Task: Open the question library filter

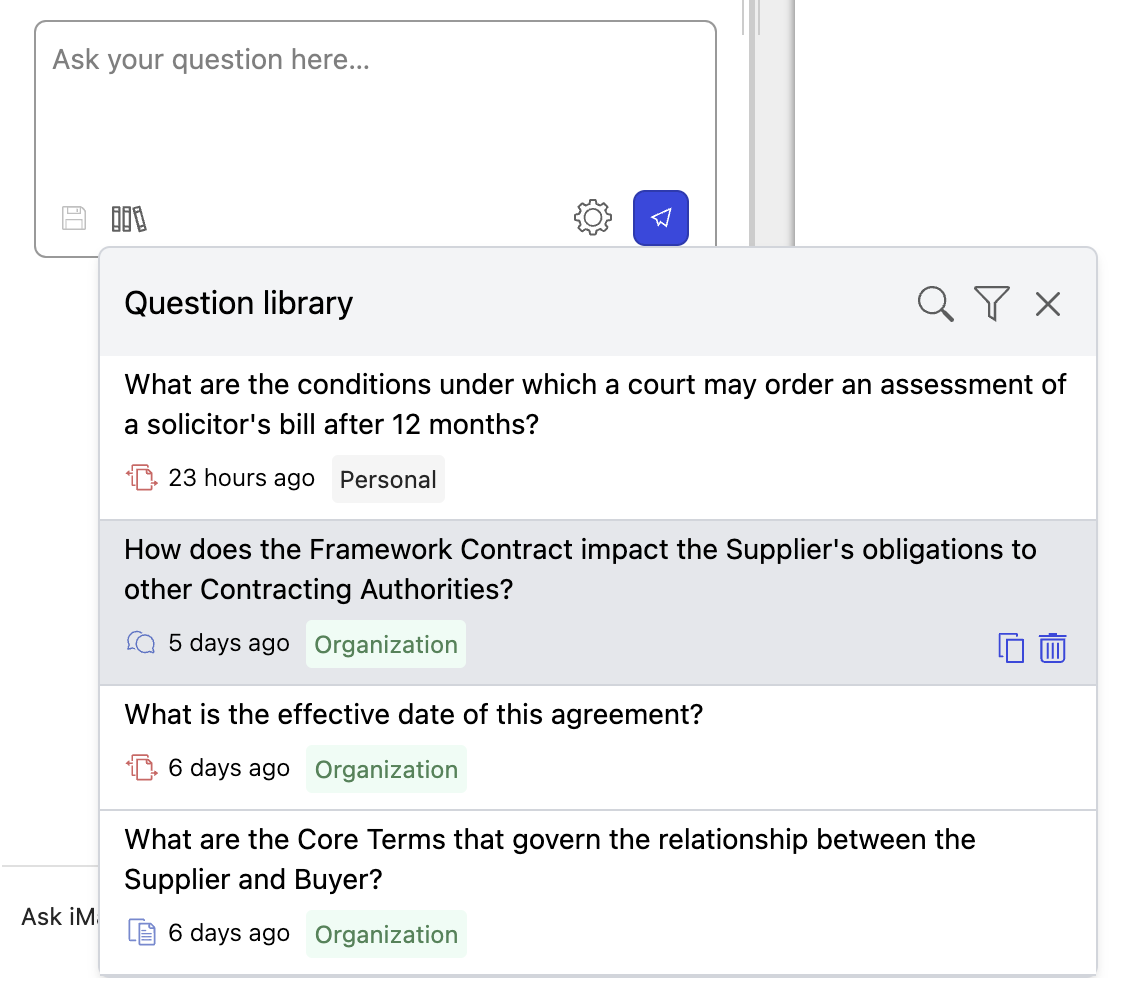Action: (x=991, y=303)
